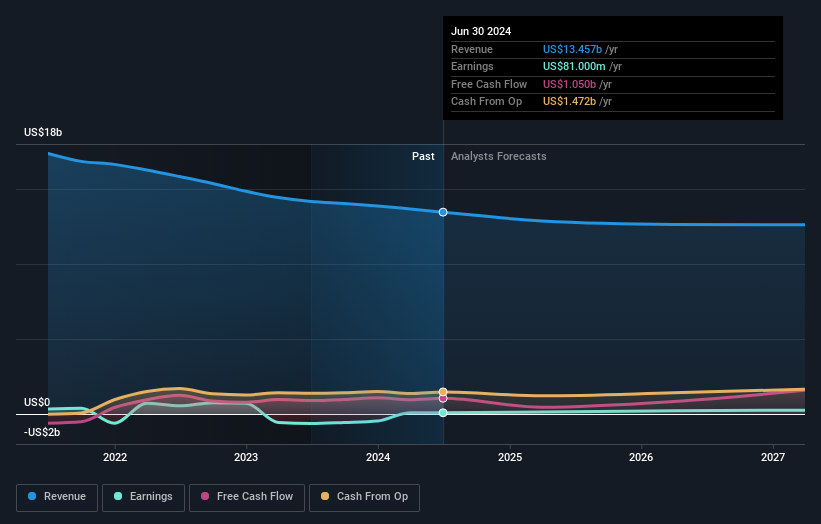Image resolution: width=821 pixels, height=524 pixels.
Task: Toggle the Cash From Op legend series
Action: tap(364, 497)
